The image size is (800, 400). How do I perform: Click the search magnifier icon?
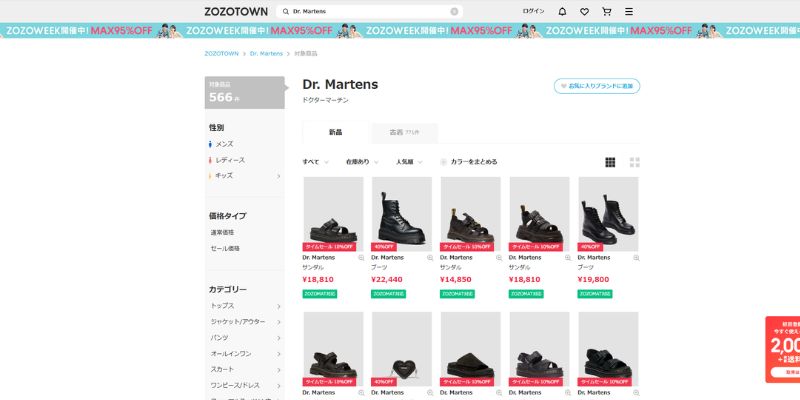tap(286, 11)
